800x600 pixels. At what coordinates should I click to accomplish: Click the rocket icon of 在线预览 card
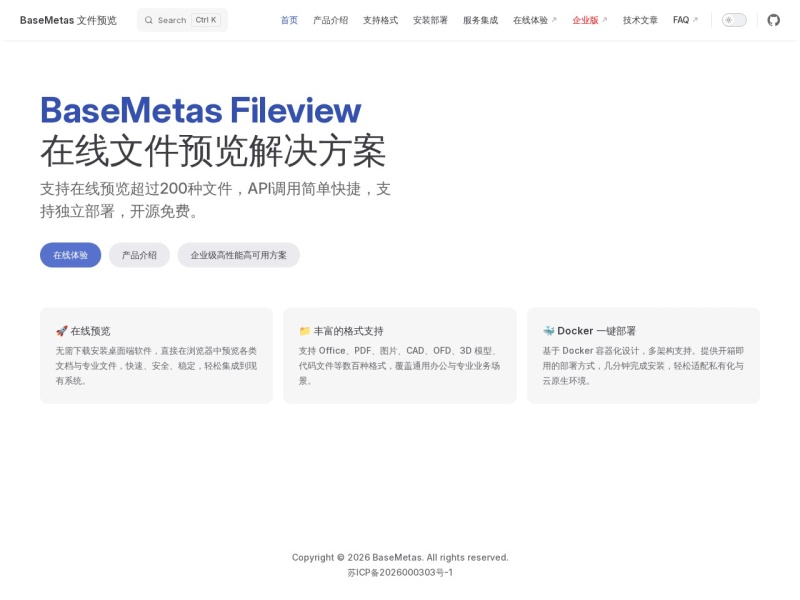[61, 331]
